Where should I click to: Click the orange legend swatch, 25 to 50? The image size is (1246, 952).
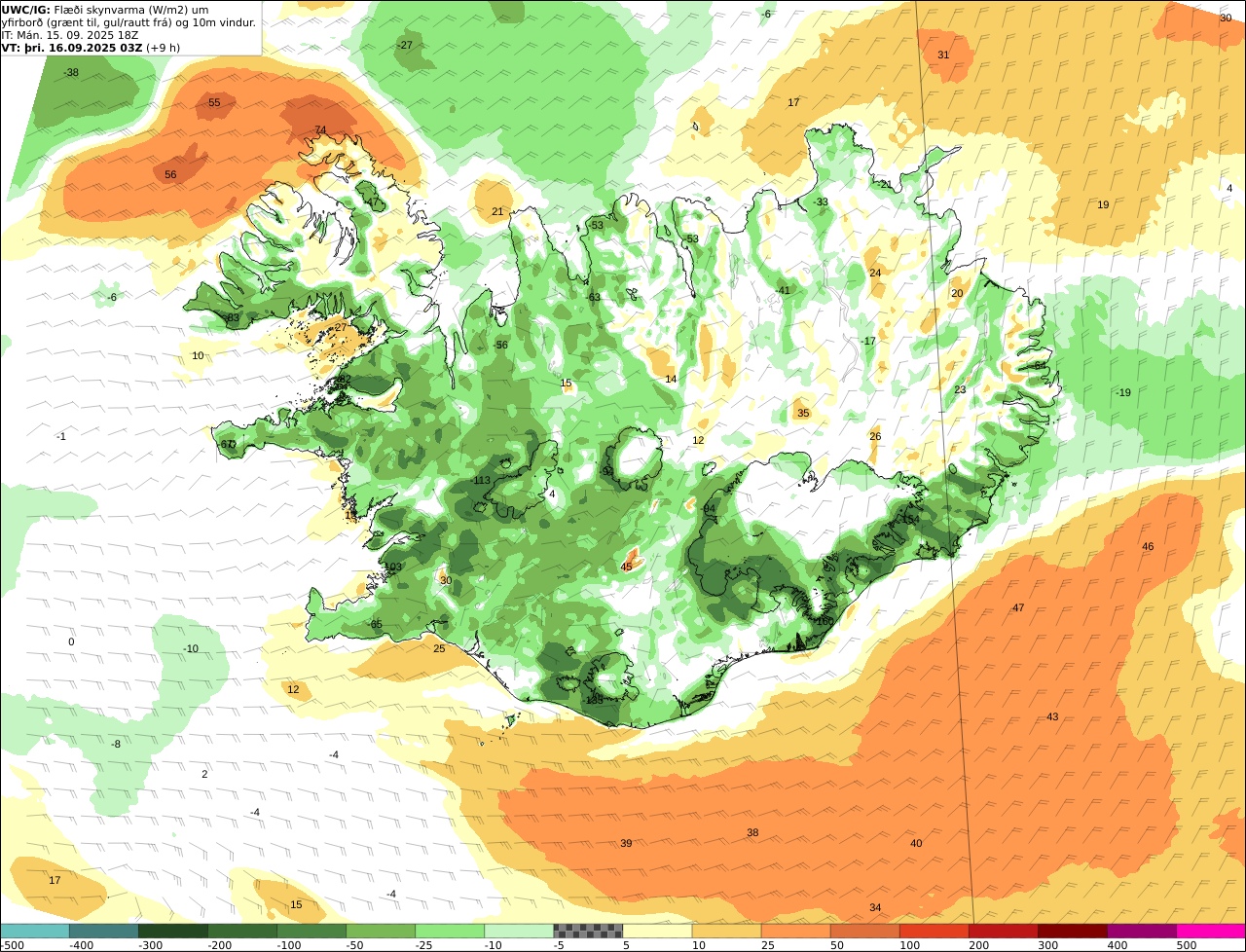795,931
